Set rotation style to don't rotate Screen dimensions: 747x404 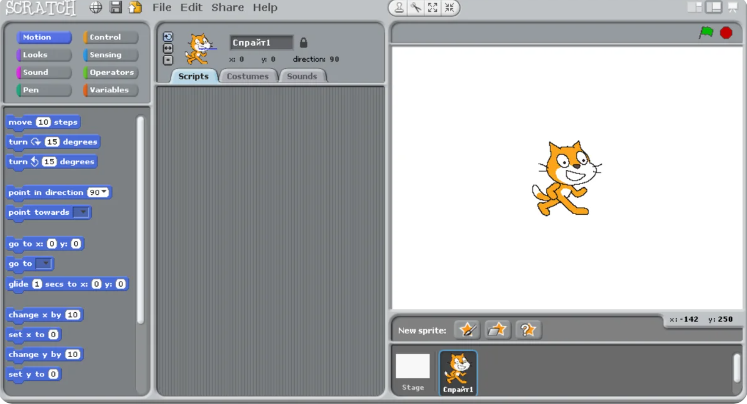168,60
